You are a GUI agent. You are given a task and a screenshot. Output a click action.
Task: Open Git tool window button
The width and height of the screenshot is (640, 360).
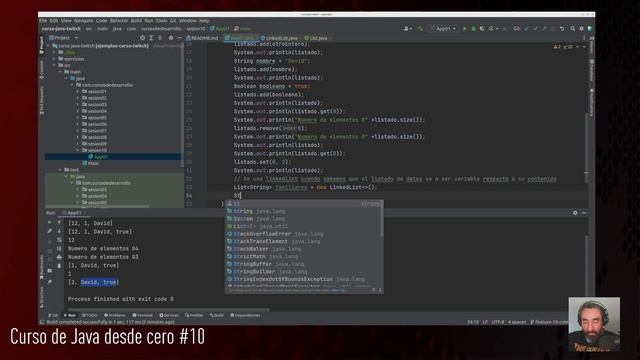[x=53, y=315]
